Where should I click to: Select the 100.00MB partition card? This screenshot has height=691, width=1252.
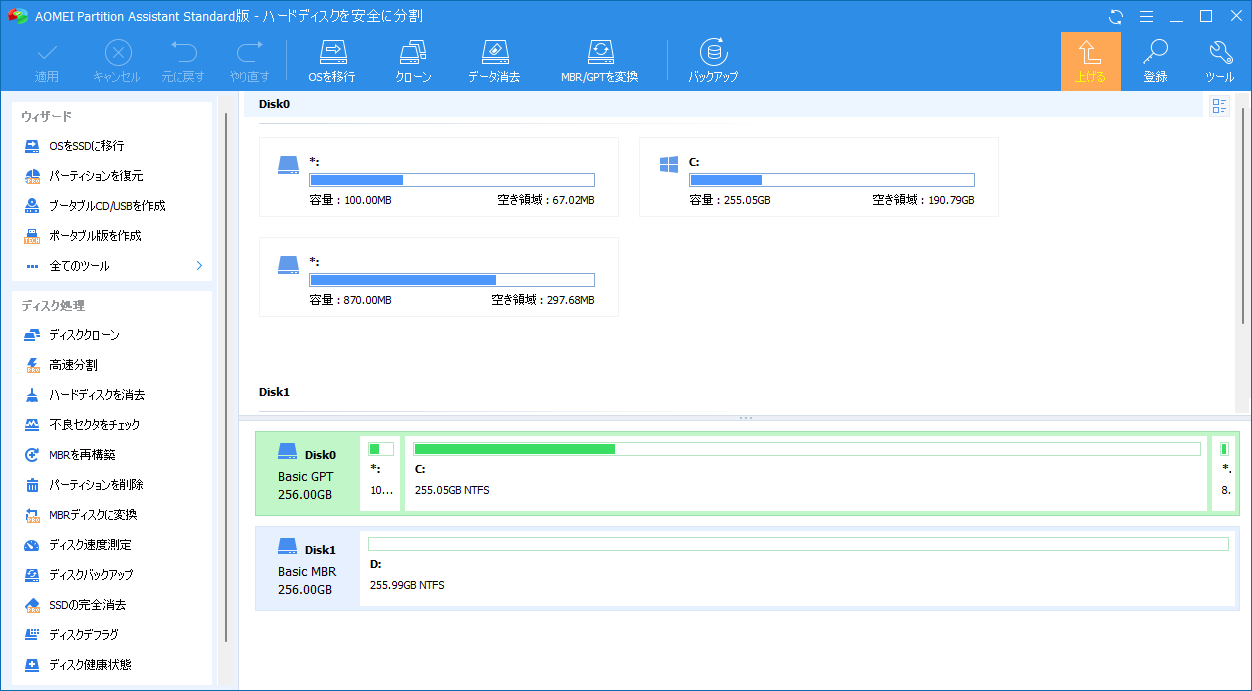coord(439,177)
